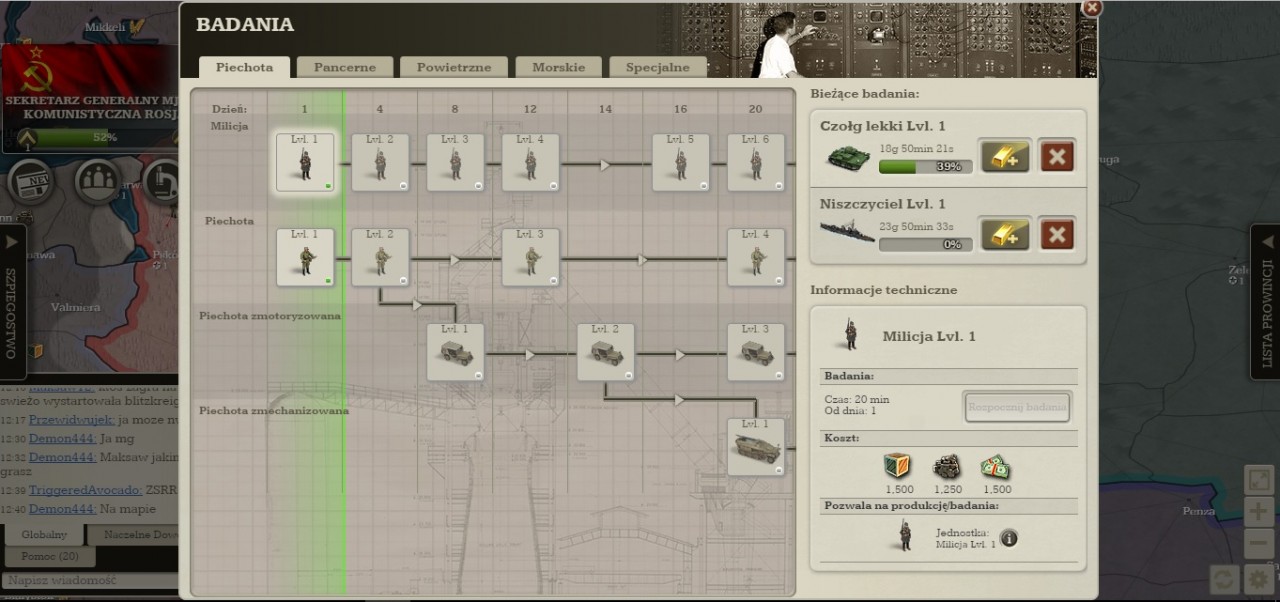Close the Badania window

pos(1092,8)
